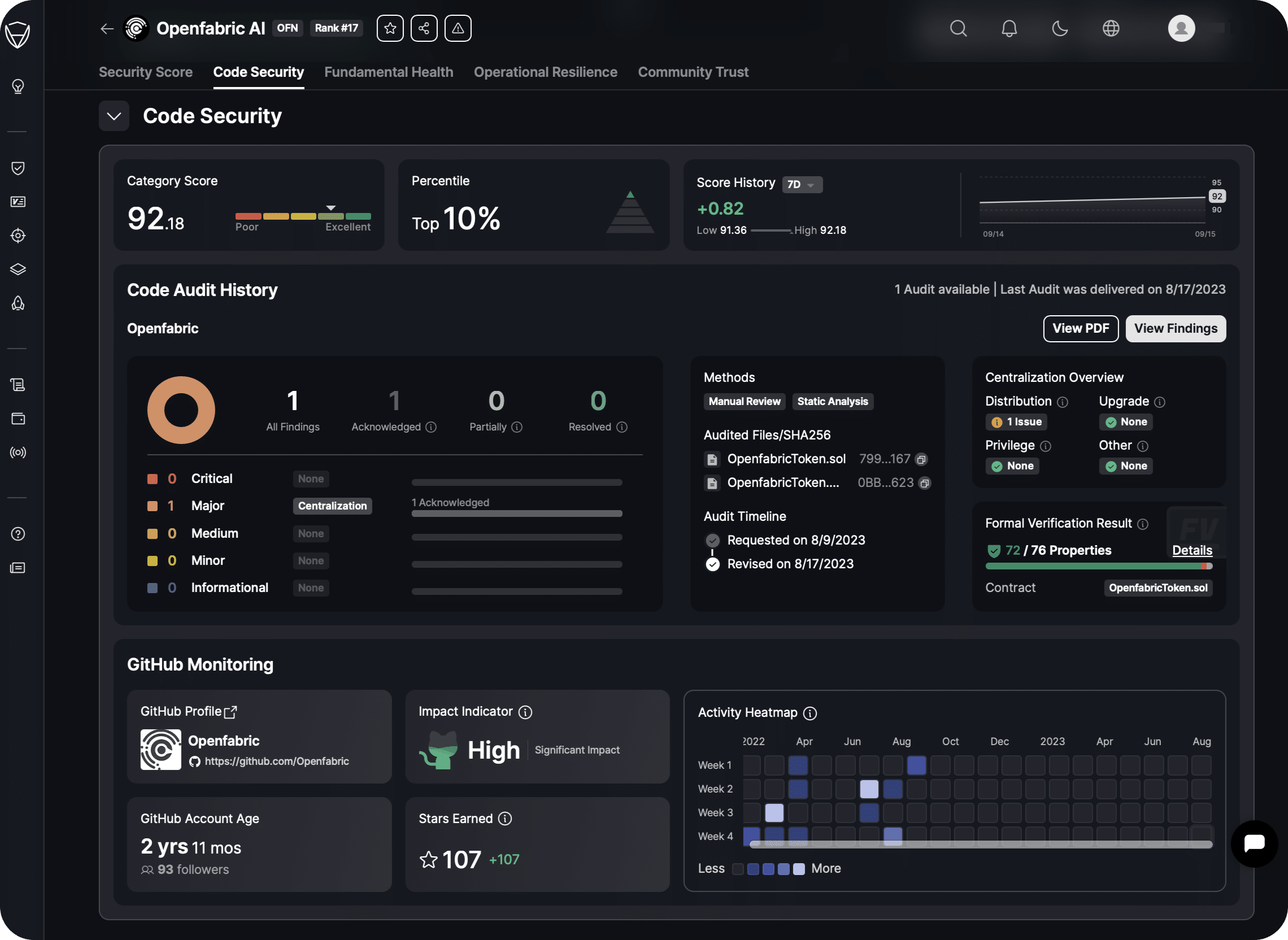Open the scroll list sidebar icon

(x=18, y=385)
